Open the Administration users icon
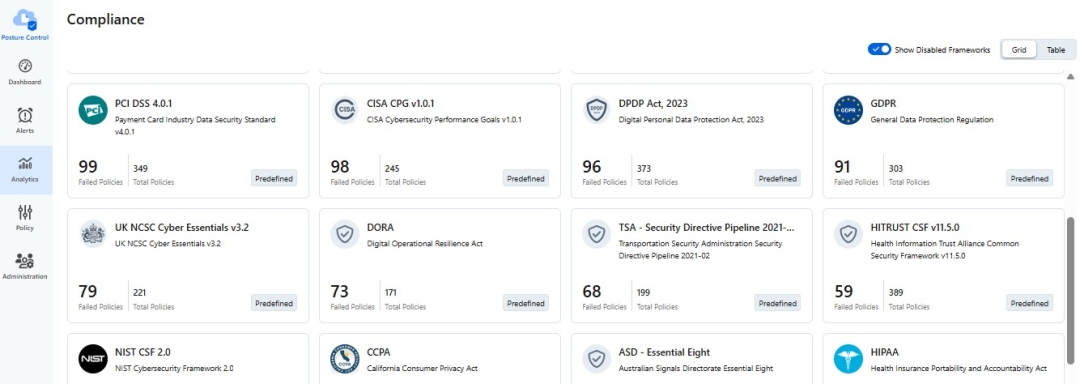The image size is (1080, 384). pos(25,261)
